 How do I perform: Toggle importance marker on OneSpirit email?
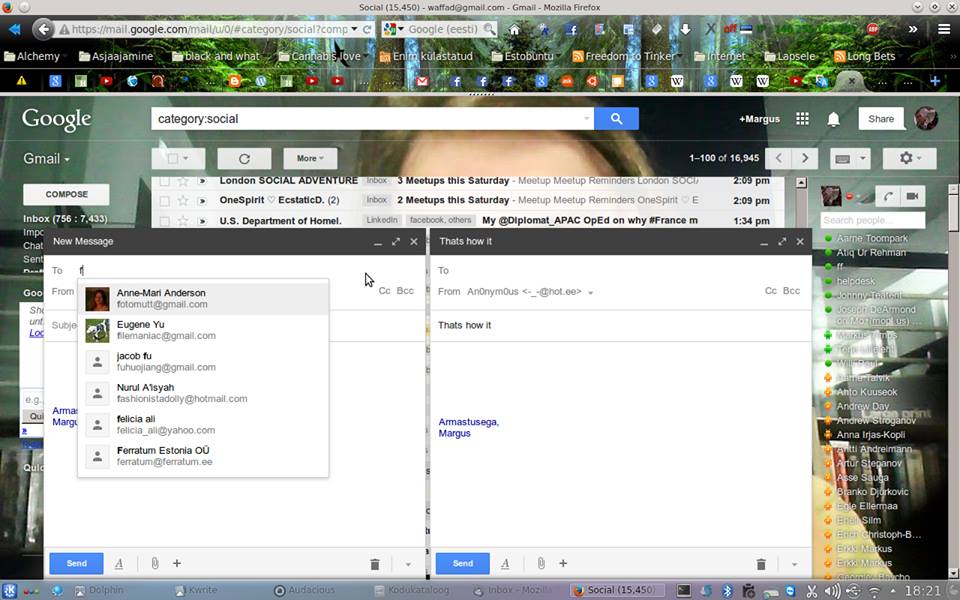202,200
